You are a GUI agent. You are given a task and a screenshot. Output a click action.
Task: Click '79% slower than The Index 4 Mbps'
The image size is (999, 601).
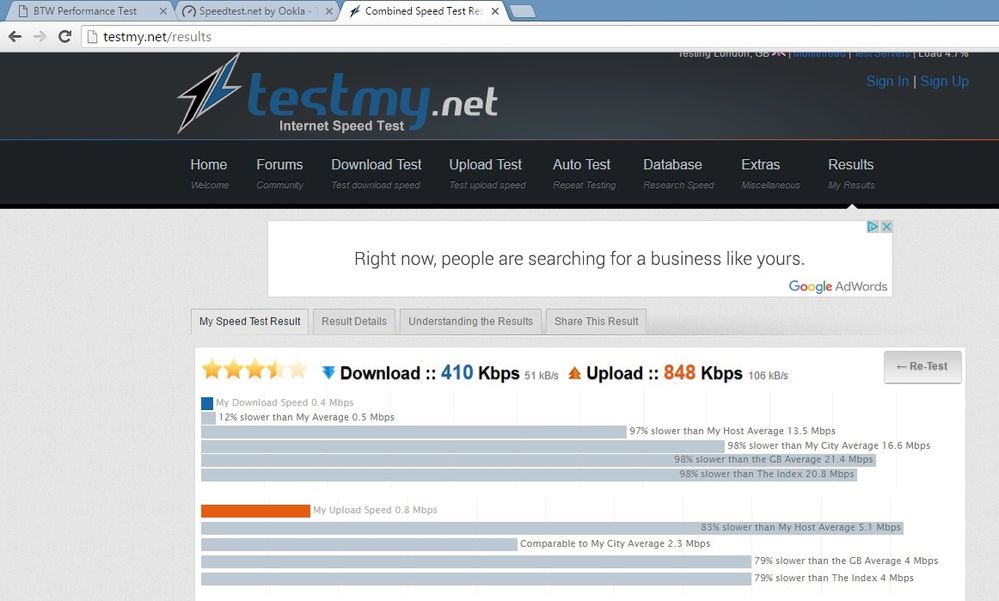[834, 578]
